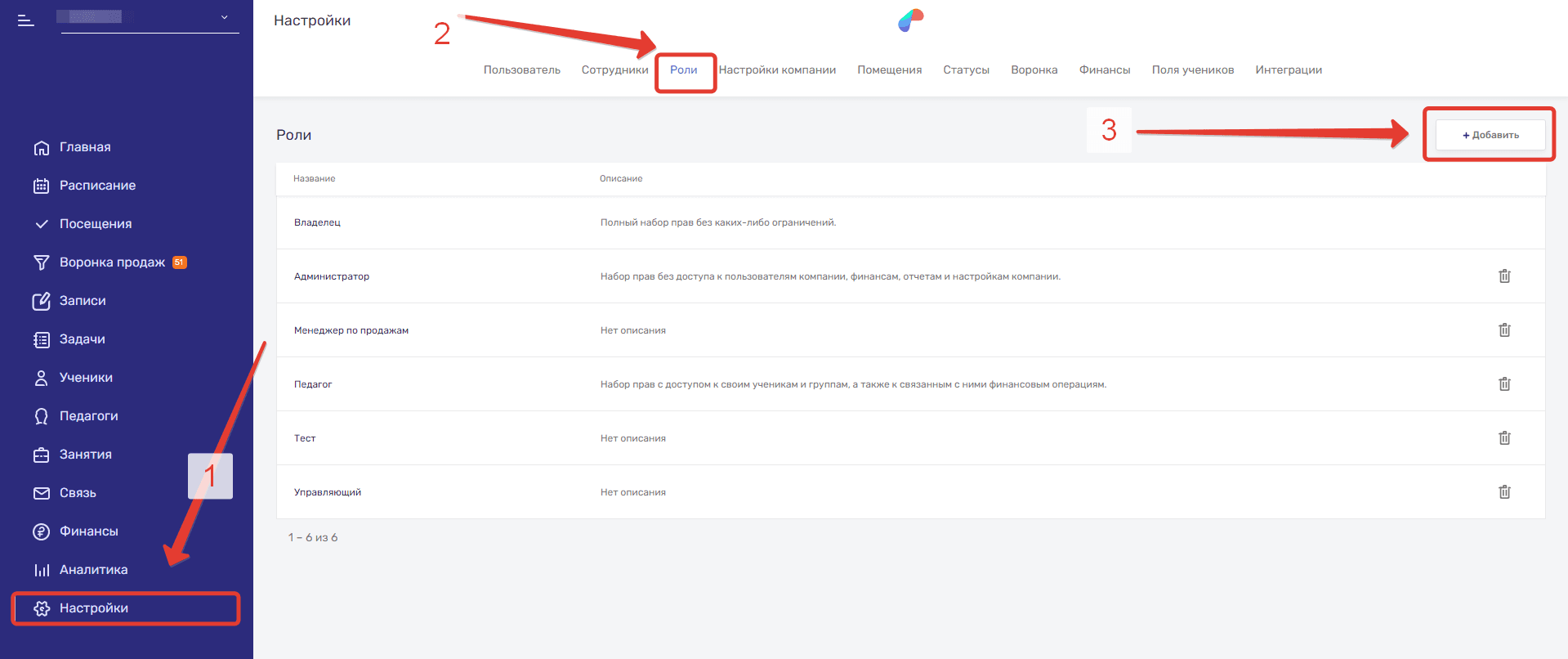Click the Настройки gear icon
The image size is (1568, 659).
click(41, 608)
